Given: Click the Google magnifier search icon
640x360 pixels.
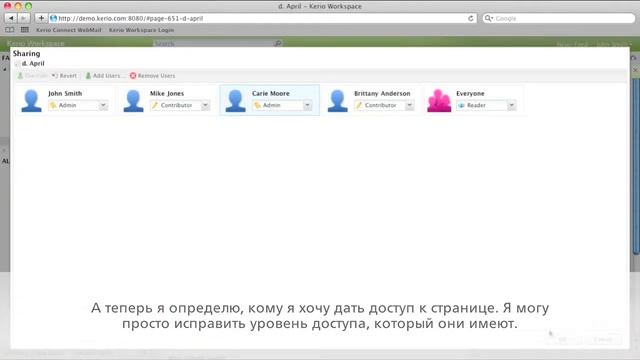Looking at the screenshot, I should [x=489, y=18].
